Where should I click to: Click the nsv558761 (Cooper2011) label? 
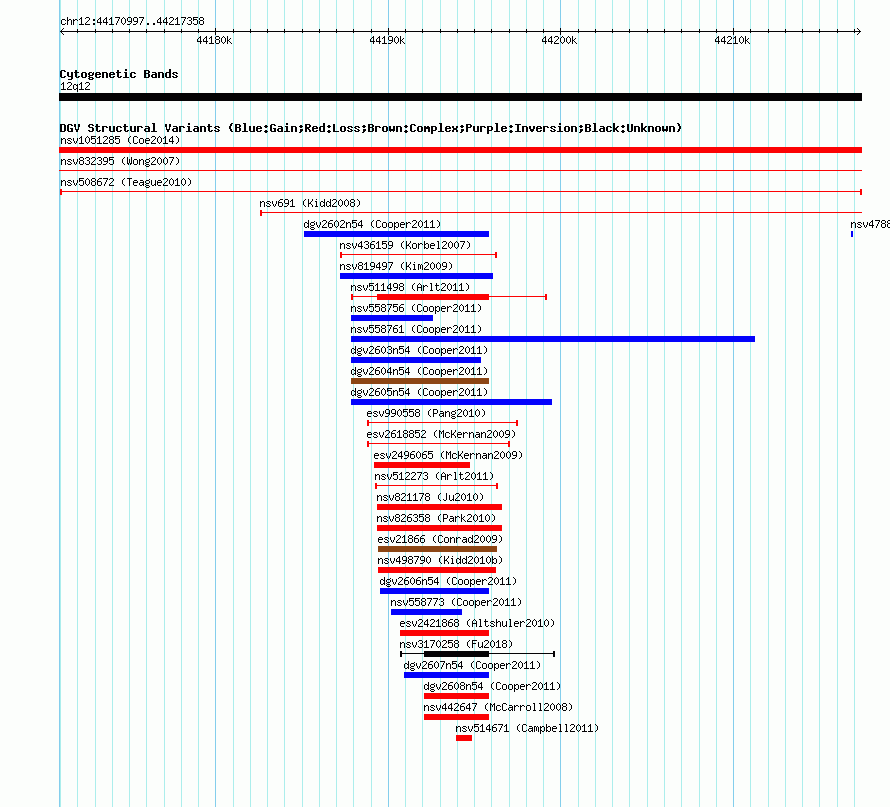pyautogui.click(x=416, y=329)
